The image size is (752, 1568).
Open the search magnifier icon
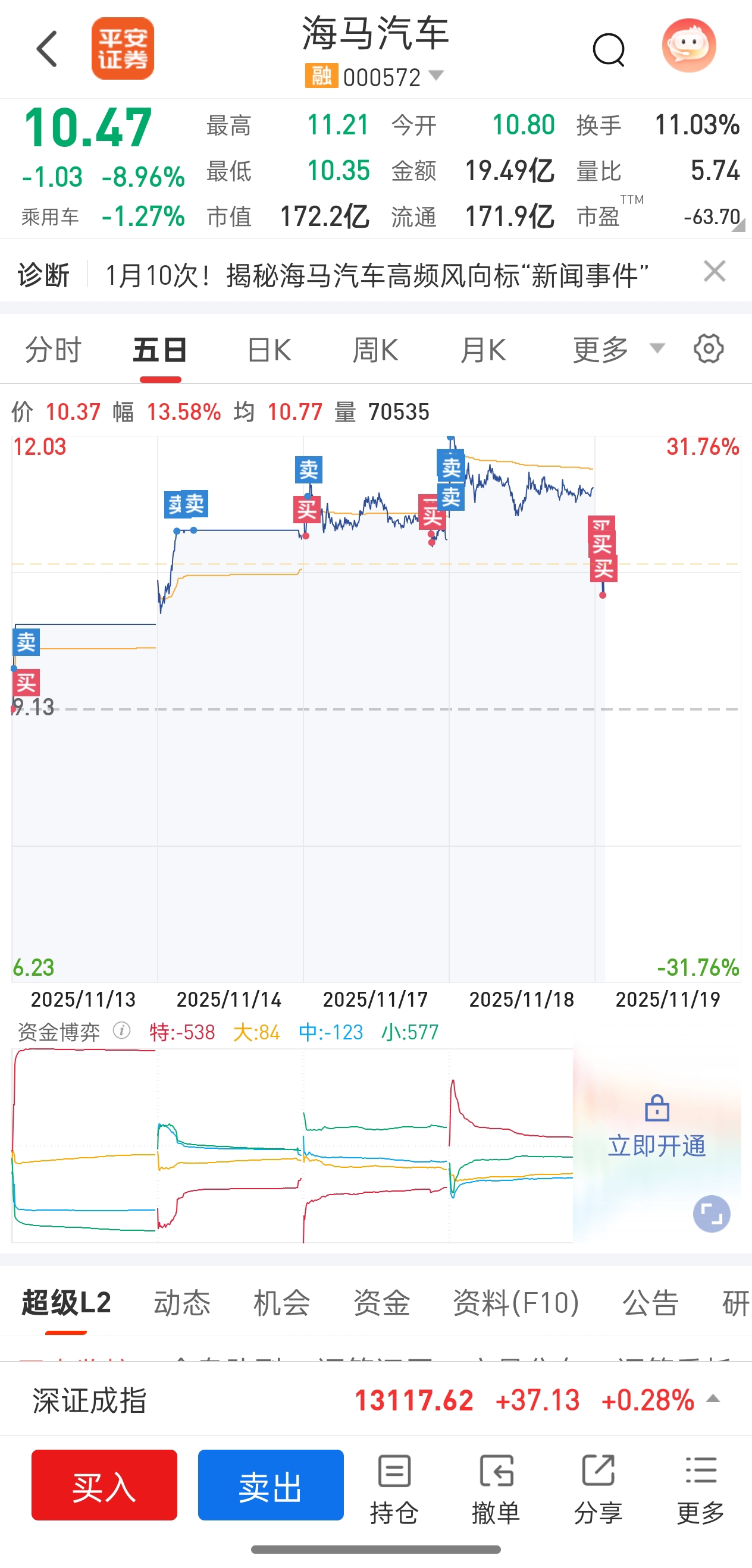pyautogui.click(x=609, y=50)
